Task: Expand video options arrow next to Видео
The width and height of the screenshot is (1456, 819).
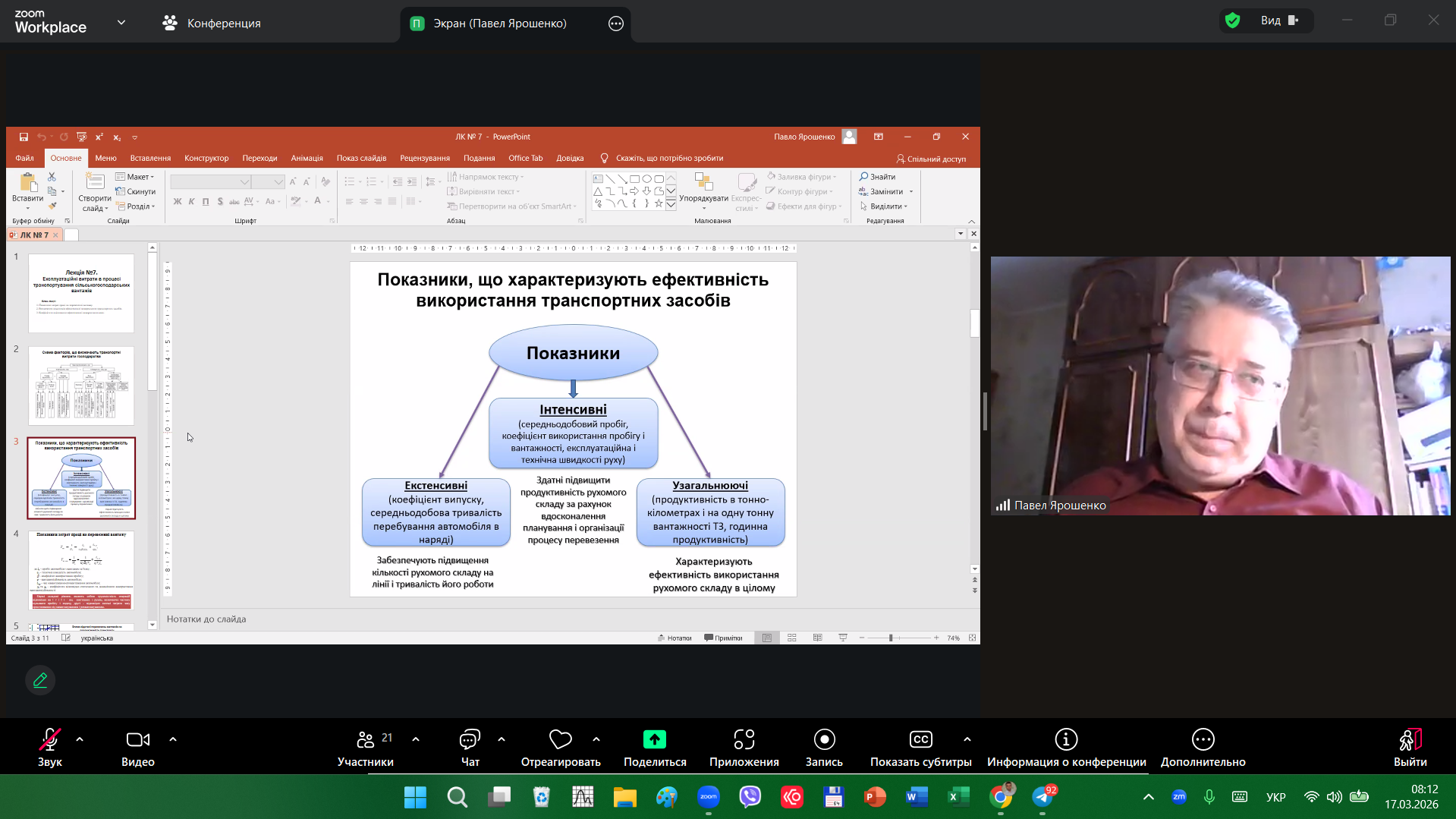Action: click(173, 739)
